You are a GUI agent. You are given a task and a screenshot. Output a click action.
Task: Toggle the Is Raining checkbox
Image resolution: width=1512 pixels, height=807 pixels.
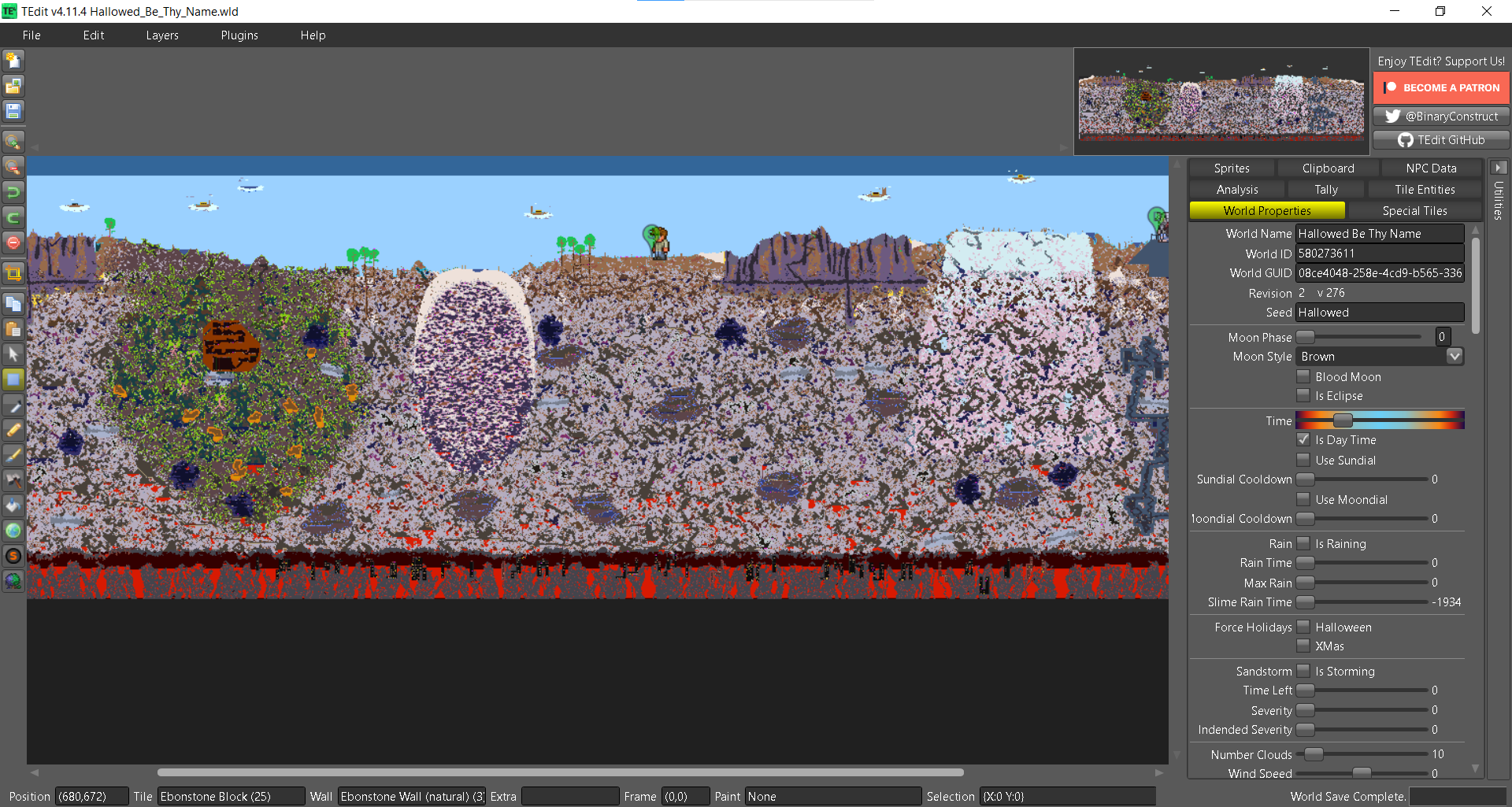pos(1303,543)
